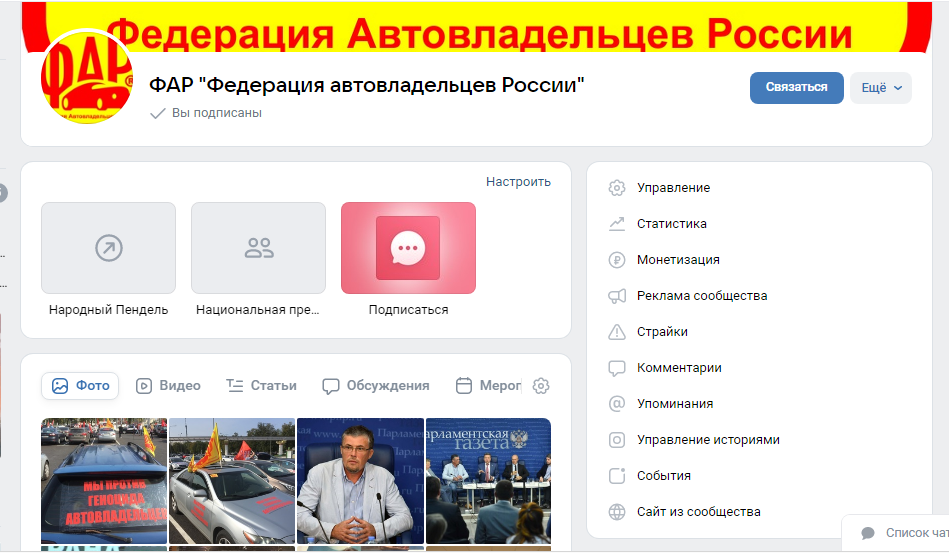Click the Сайт из сообщества globe icon
The image size is (949, 553).
[616, 512]
